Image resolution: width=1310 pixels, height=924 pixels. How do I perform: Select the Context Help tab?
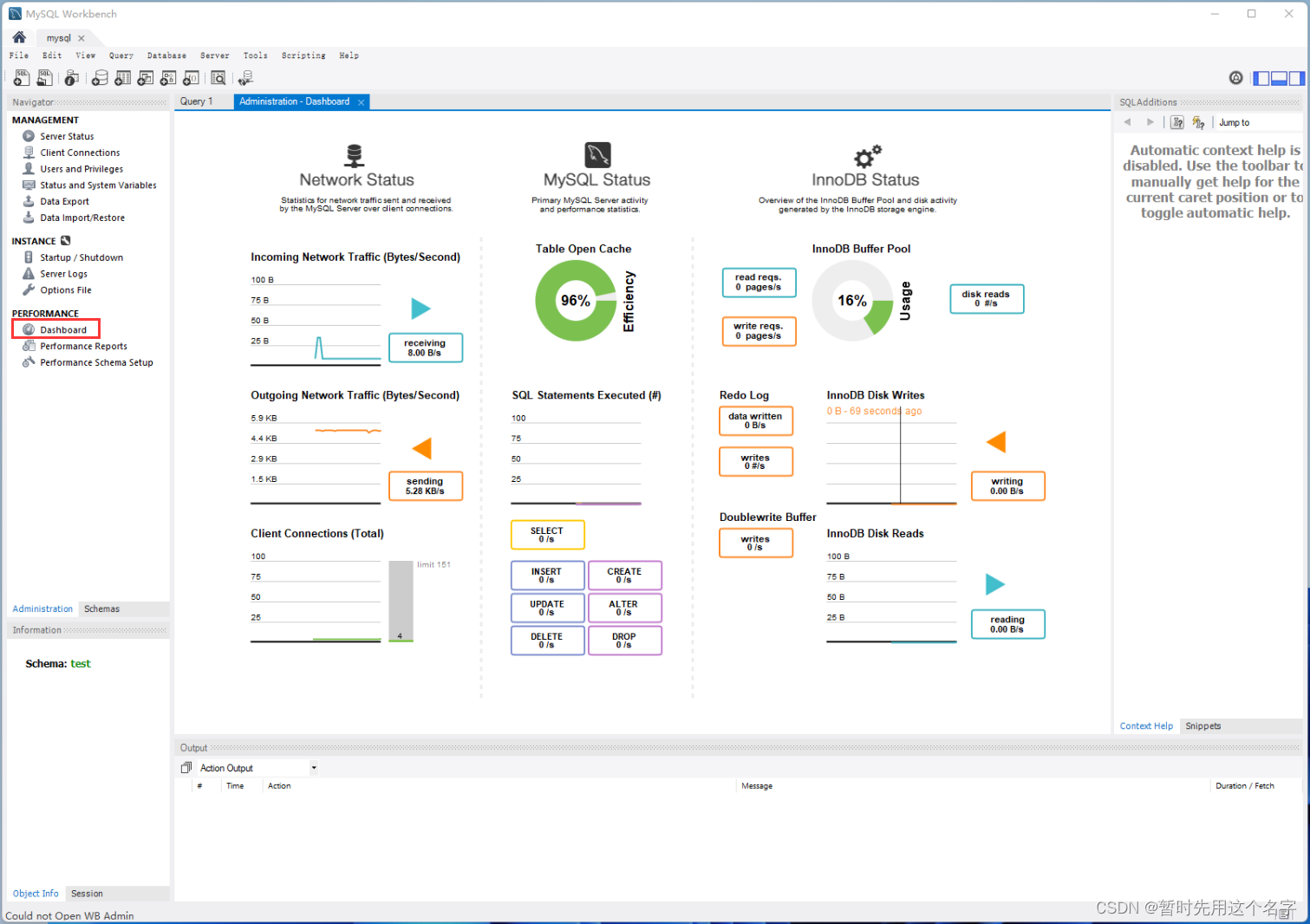coord(1146,726)
